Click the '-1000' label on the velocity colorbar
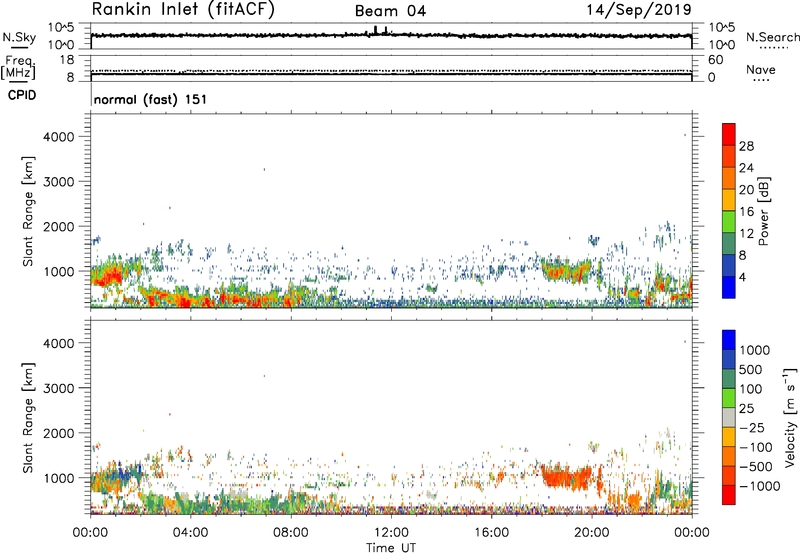800x554 pixels. click(x=759, y=486)
